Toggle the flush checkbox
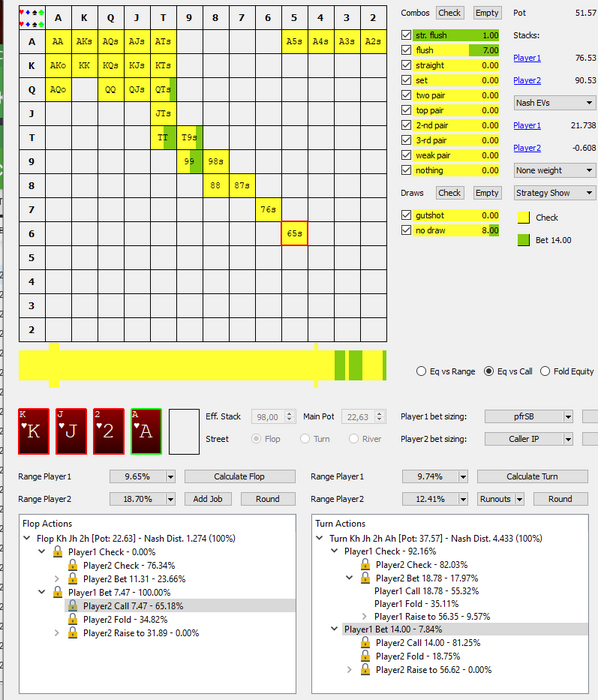This screenshot has width=598, height=700. pyautogui.click(x=406, y=50)
